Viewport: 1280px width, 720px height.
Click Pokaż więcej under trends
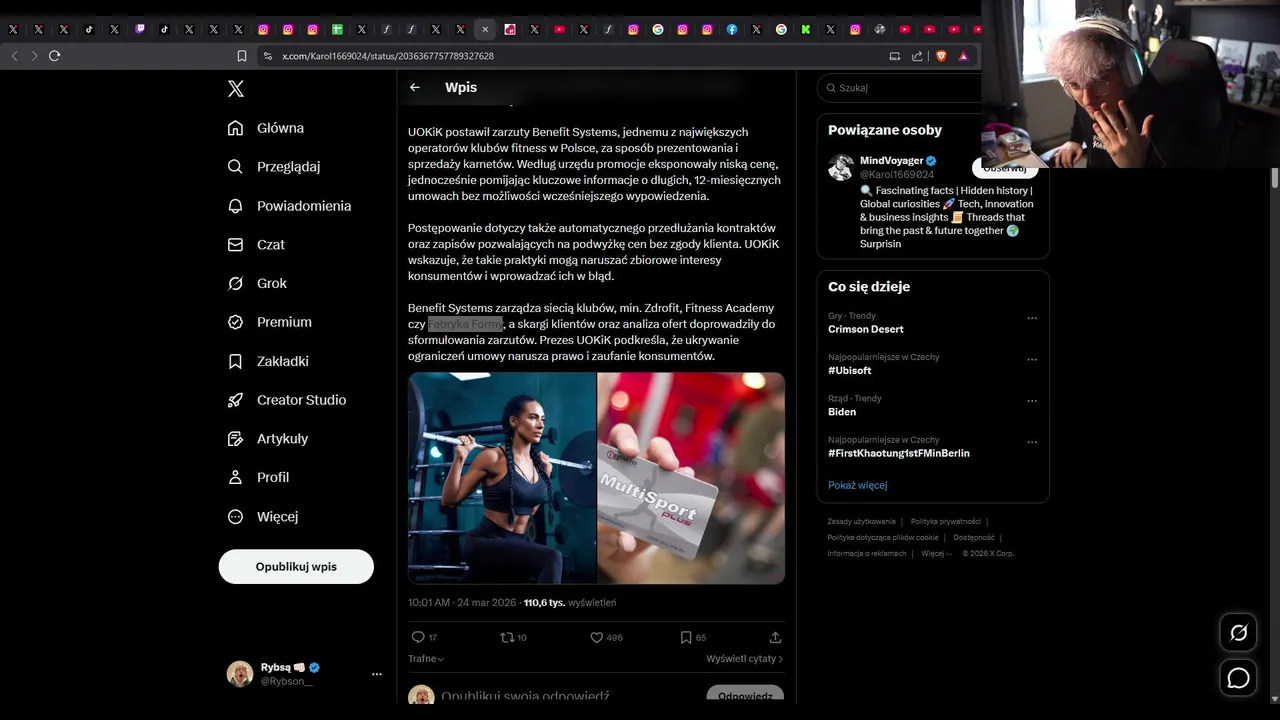[857, 485]
